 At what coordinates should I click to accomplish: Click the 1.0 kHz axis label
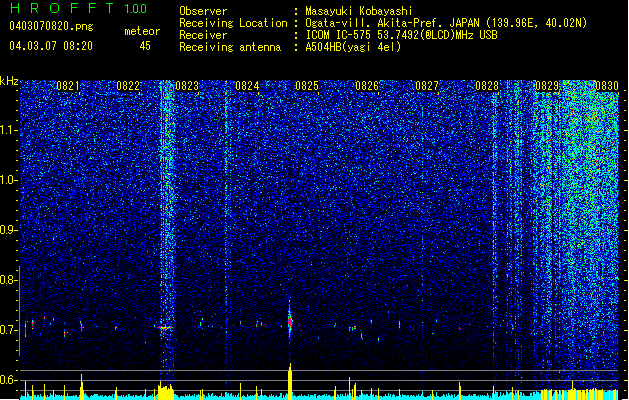click(9, 180)
